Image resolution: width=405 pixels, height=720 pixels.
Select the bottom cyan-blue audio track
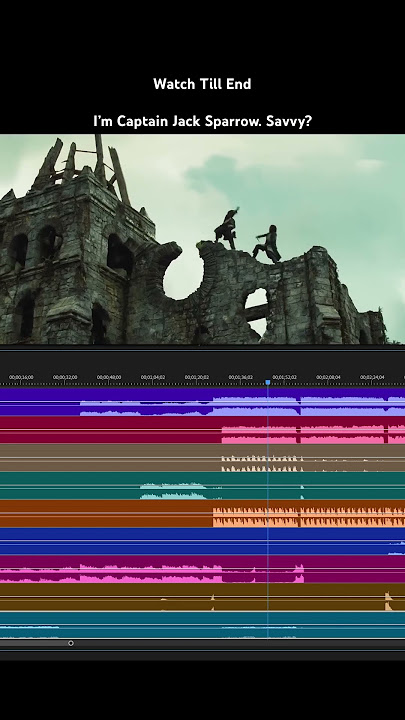pos(202,624)
